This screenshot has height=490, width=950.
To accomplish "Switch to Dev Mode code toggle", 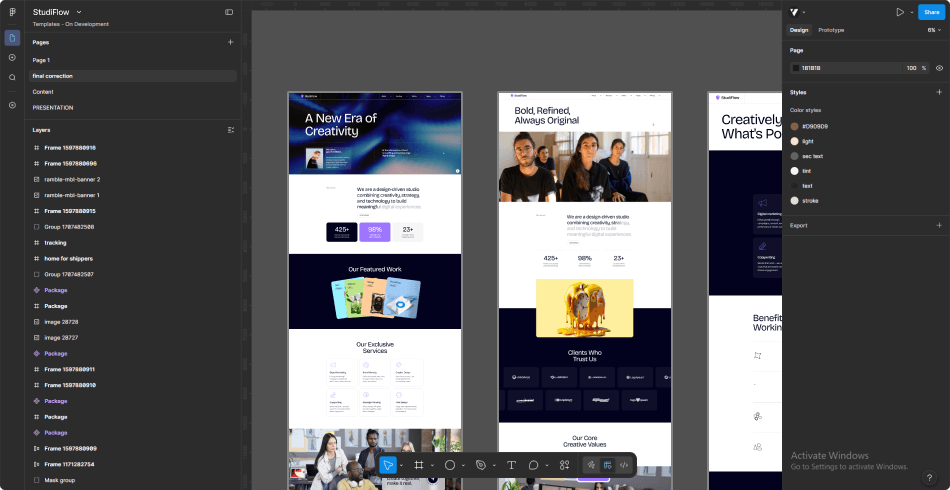I will coord(624,465).
